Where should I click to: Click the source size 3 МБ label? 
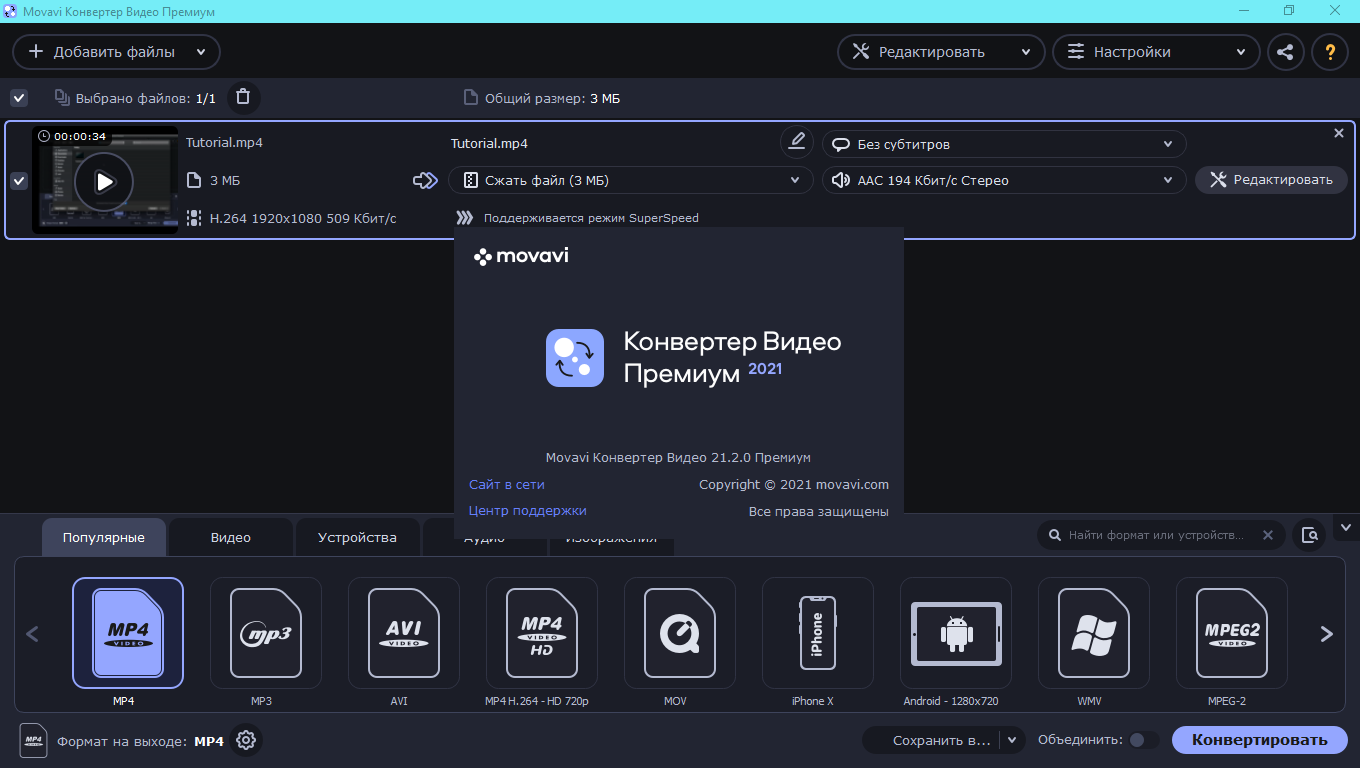[225, 181]
